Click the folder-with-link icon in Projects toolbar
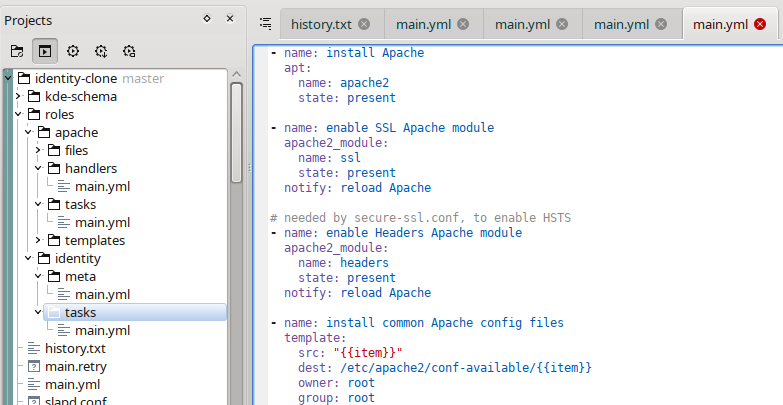Viewport: 783px width, 405px height. [x=17, y=51]
